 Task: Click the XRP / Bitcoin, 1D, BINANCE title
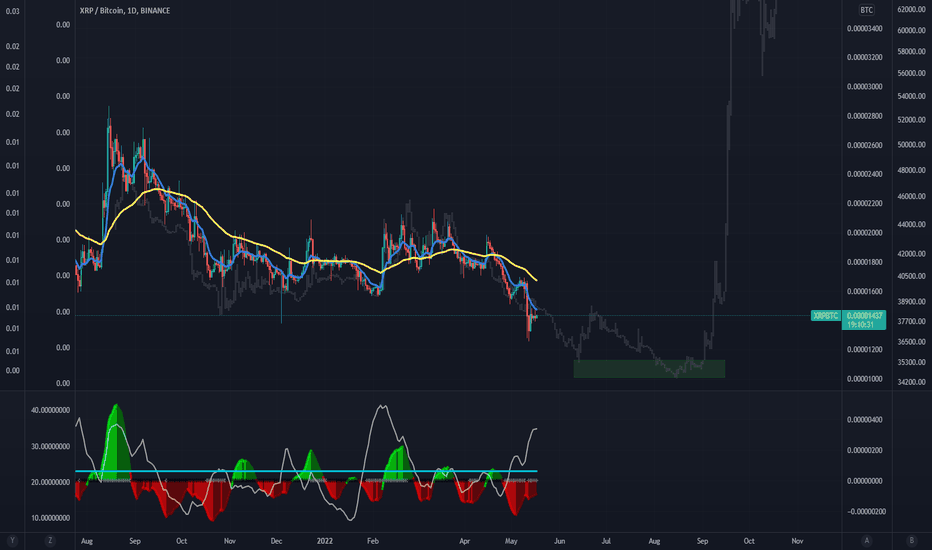click(x=125, y=11)
